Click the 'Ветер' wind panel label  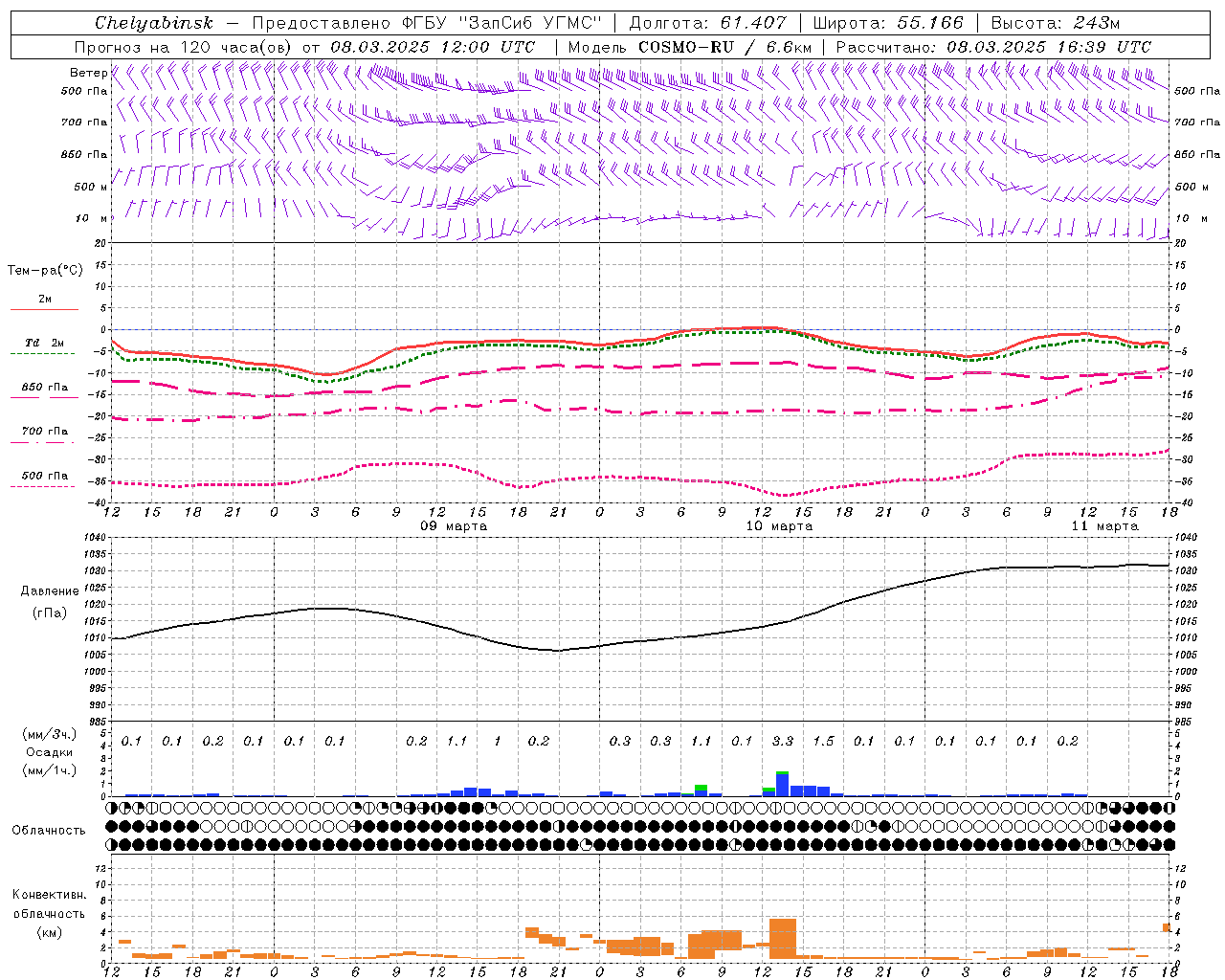click(88, 73)
